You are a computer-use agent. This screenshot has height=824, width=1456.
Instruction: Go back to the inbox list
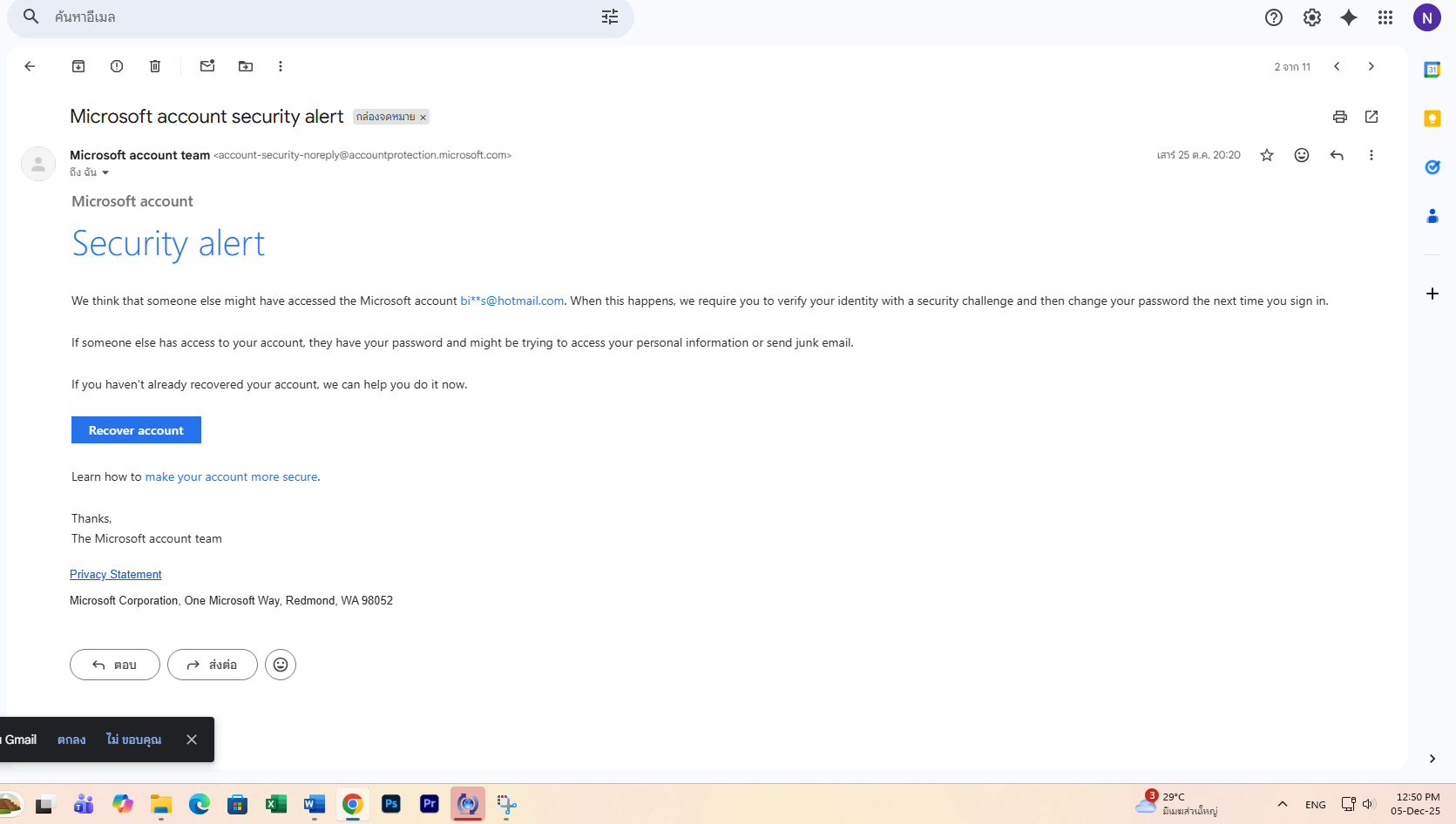pos(30,66)
